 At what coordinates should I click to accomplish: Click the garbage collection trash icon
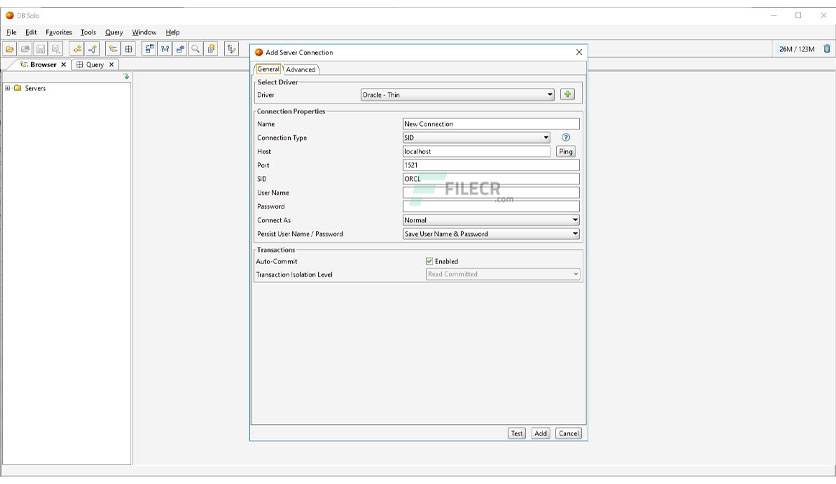[x=826, y=49]
